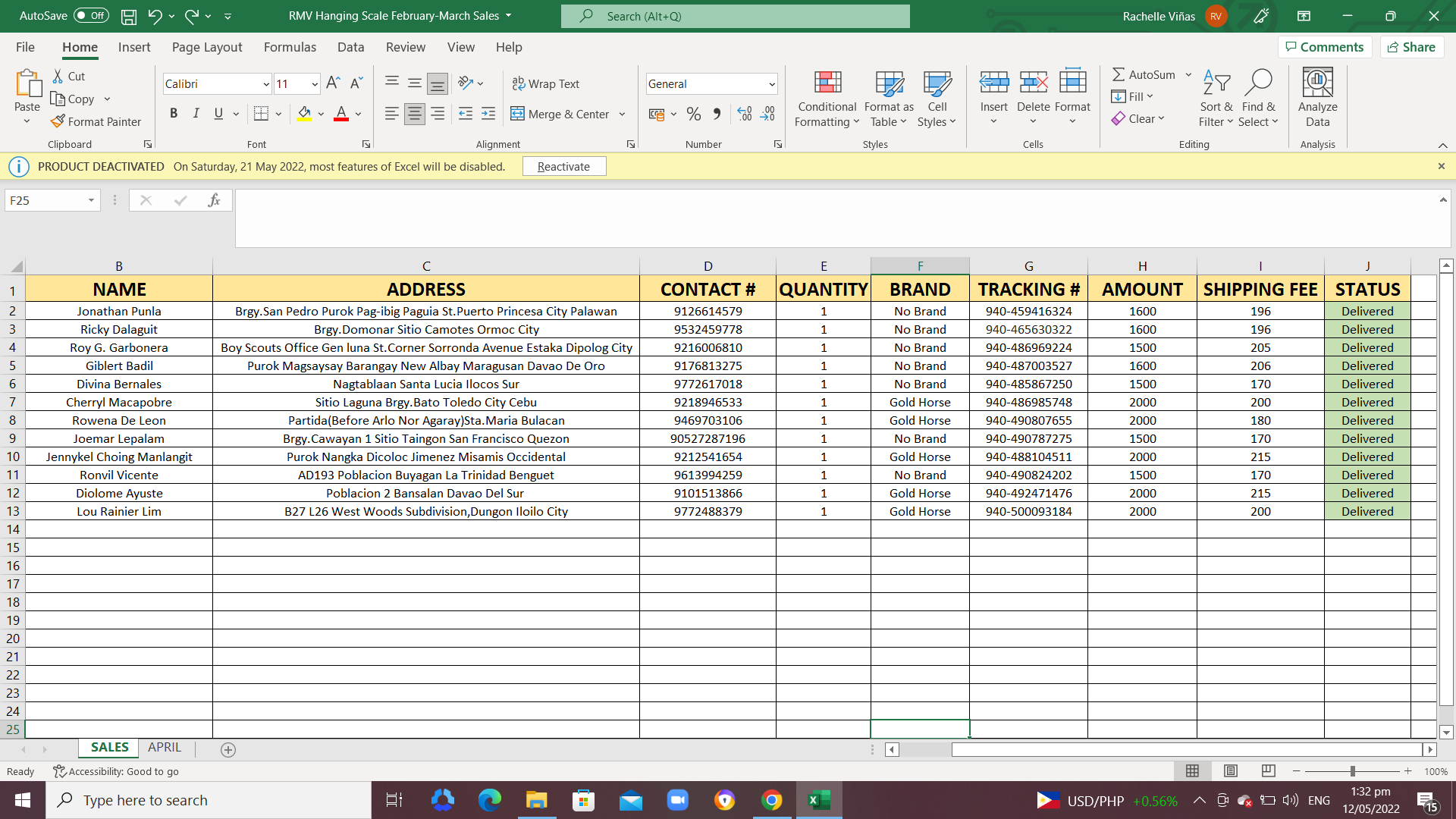Open the General number format dropdown
1456x819 pixels.
tap(772, 84)
